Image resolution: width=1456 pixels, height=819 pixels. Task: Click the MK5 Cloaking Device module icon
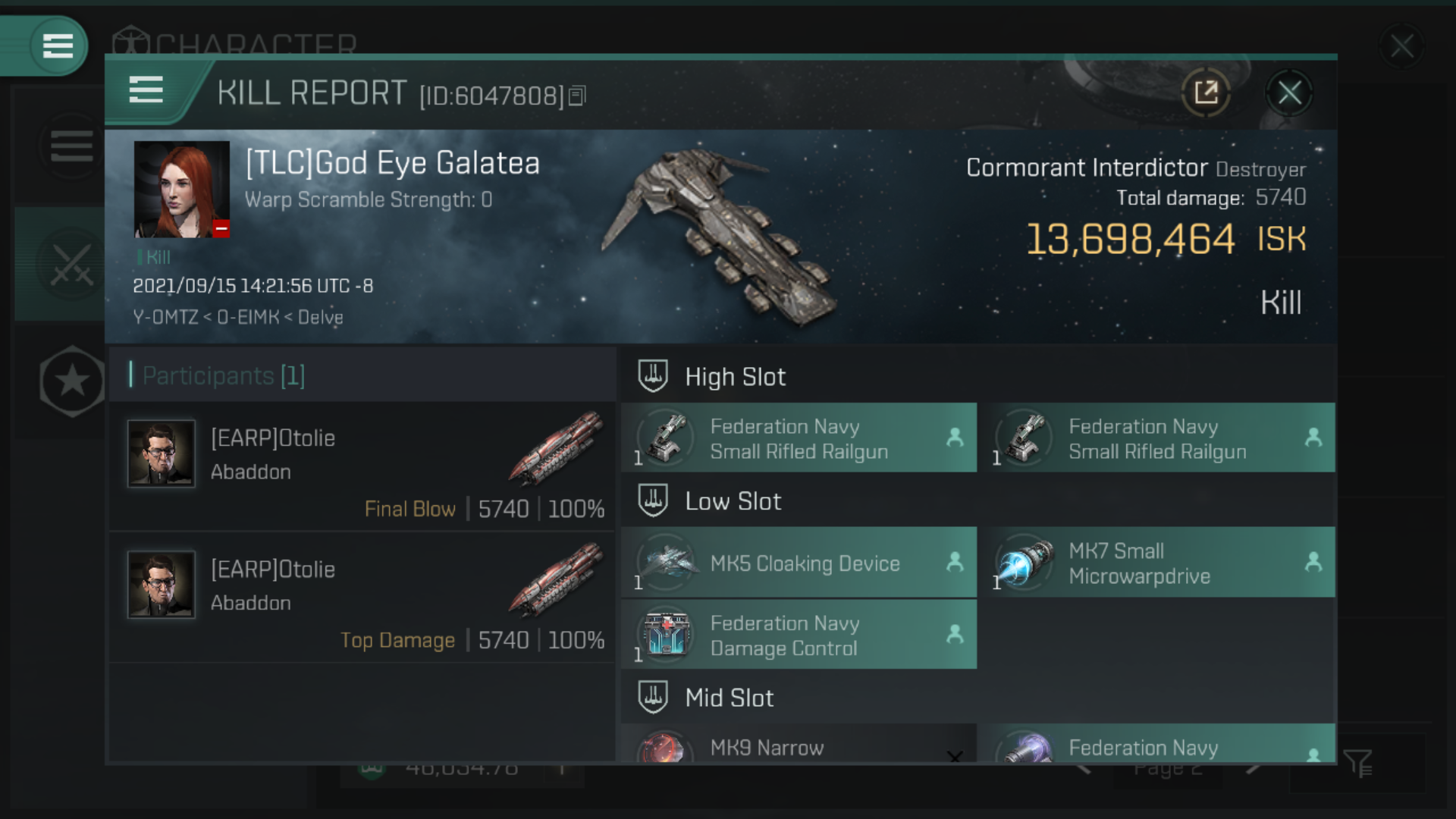(x=666, y=562)
